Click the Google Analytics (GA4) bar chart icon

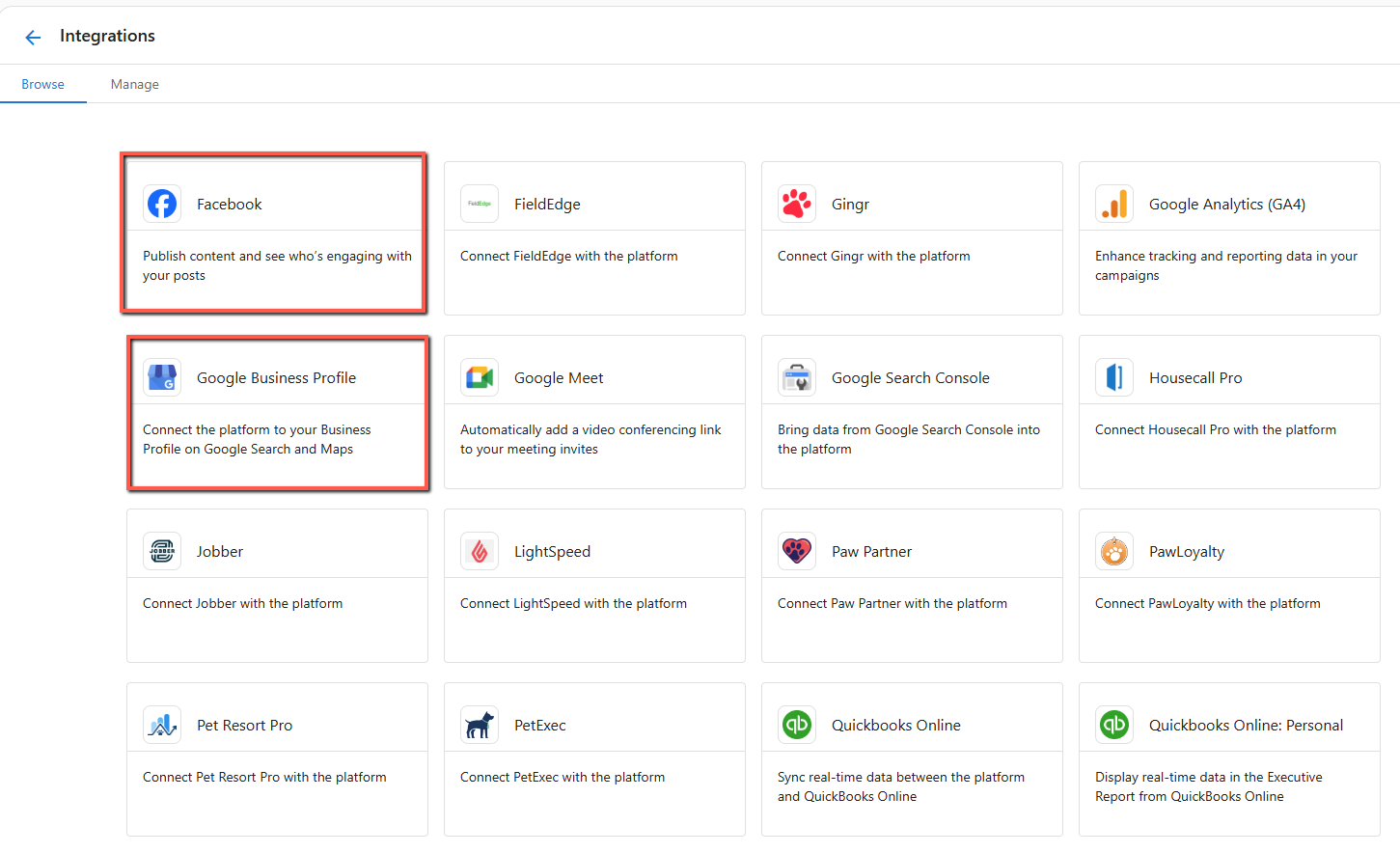point(1114,204)
